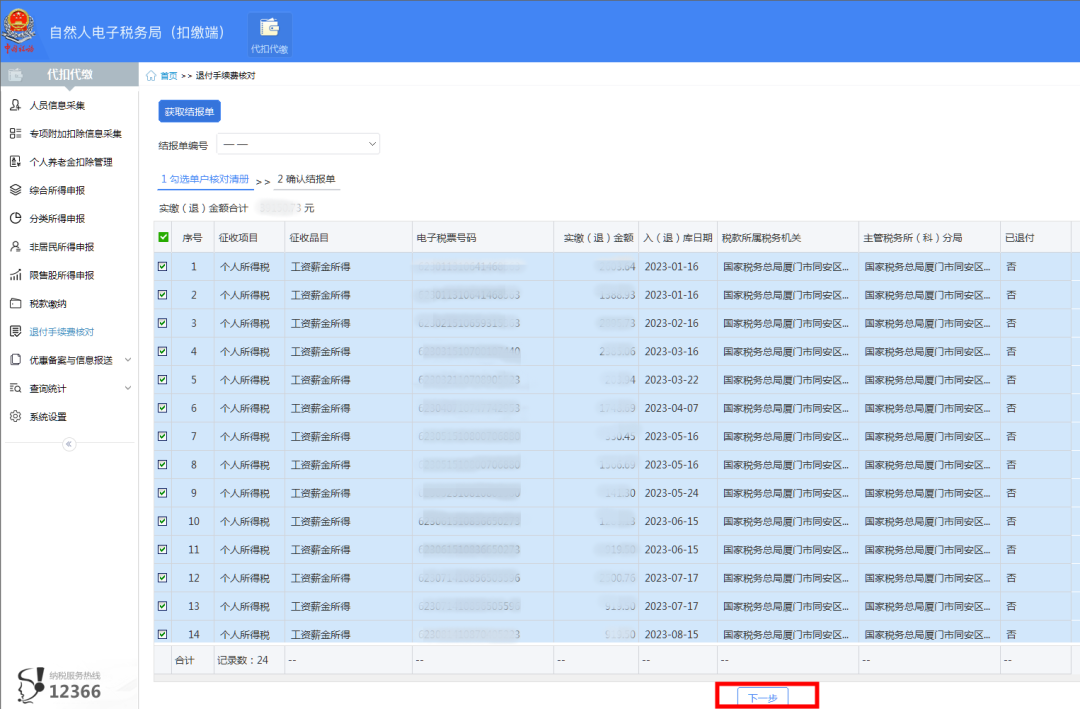Open the 结报单编号 dropdown
1080x709 pixels.
tap(298, 144)
